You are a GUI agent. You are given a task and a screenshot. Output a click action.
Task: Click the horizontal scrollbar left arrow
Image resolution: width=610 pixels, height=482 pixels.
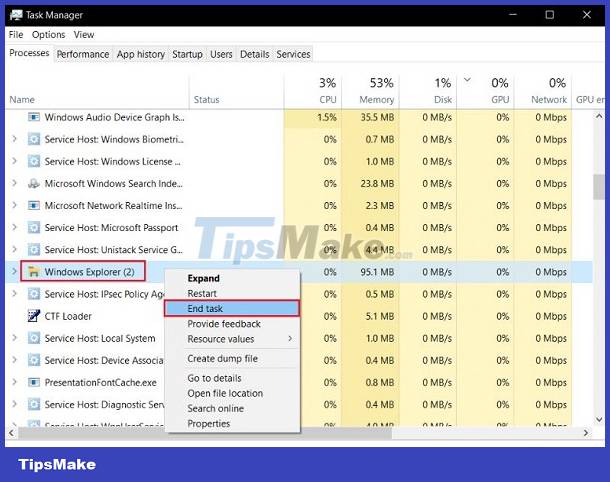(x=11, y=433)
